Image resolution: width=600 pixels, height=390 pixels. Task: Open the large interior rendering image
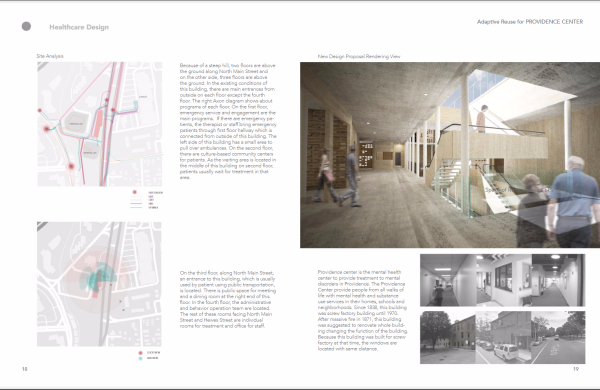(x=450, y=155)
